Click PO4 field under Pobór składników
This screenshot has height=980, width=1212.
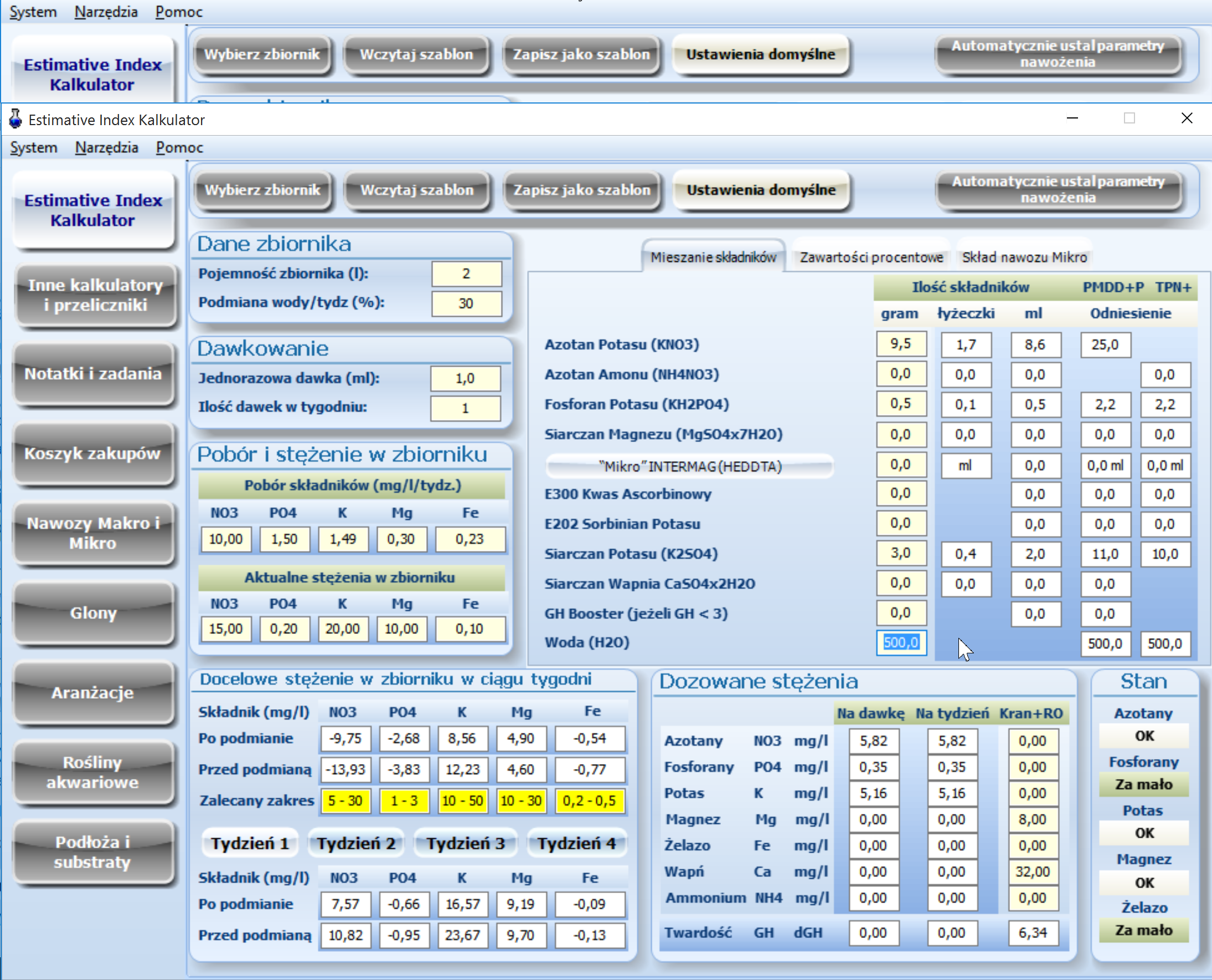coord(285,539)
